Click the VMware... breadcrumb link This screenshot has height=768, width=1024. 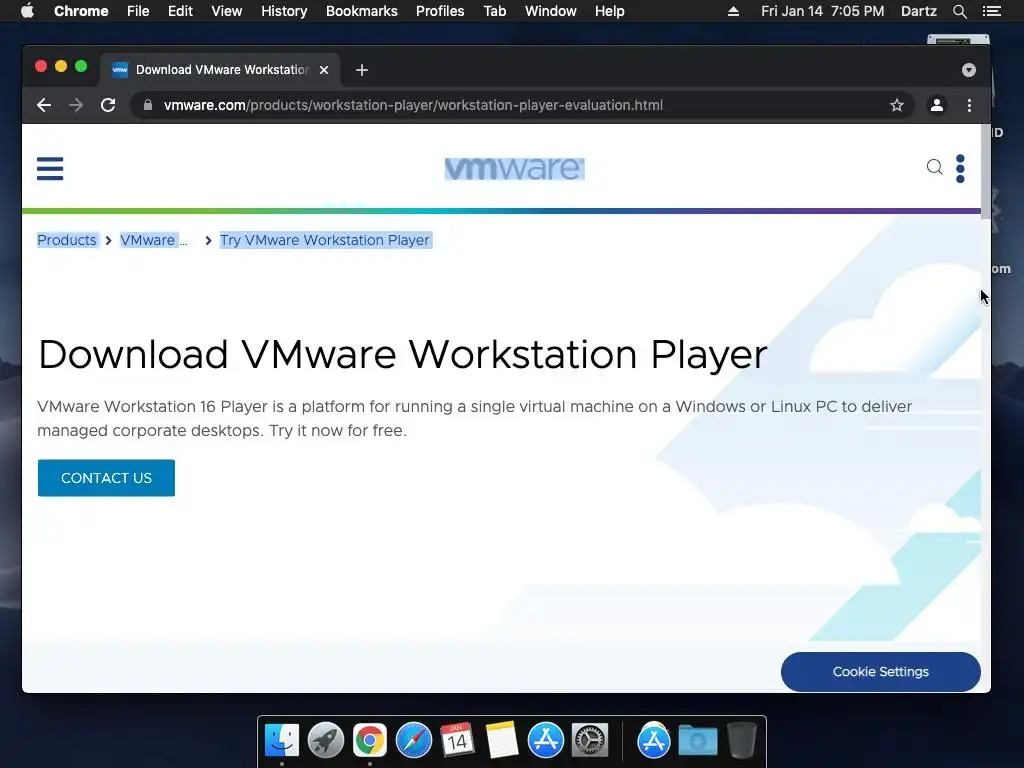click(x=153, y=240)
